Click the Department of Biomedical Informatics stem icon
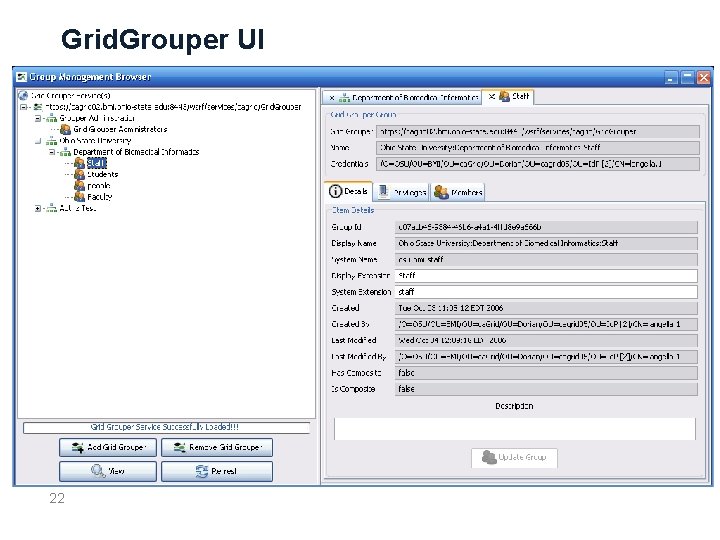 (66, 152)
